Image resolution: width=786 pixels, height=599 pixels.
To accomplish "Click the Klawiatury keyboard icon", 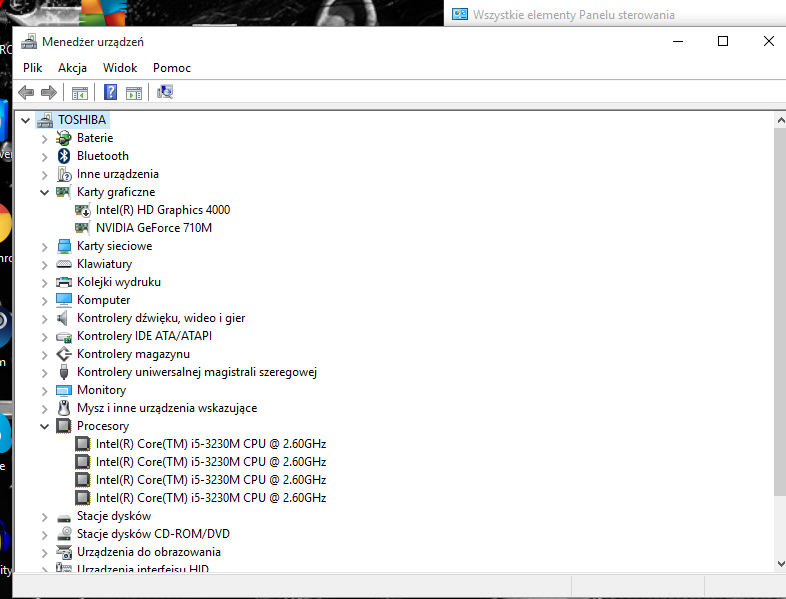I will [x=64, y=264].
